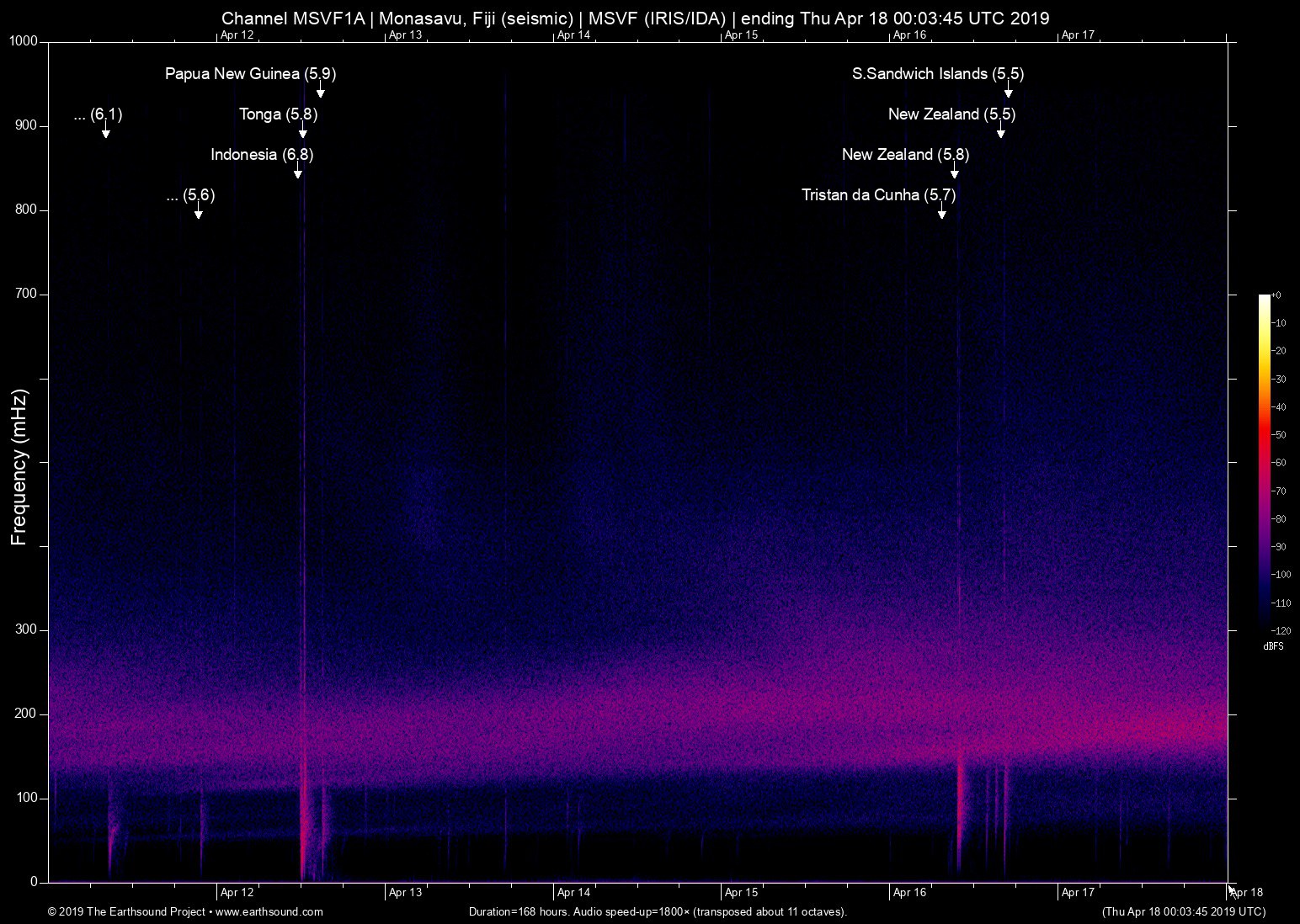Click the S.Sandwich Islands (5.5) event arrow
Screen dimensions: 1300x924
click(1010, 92)
